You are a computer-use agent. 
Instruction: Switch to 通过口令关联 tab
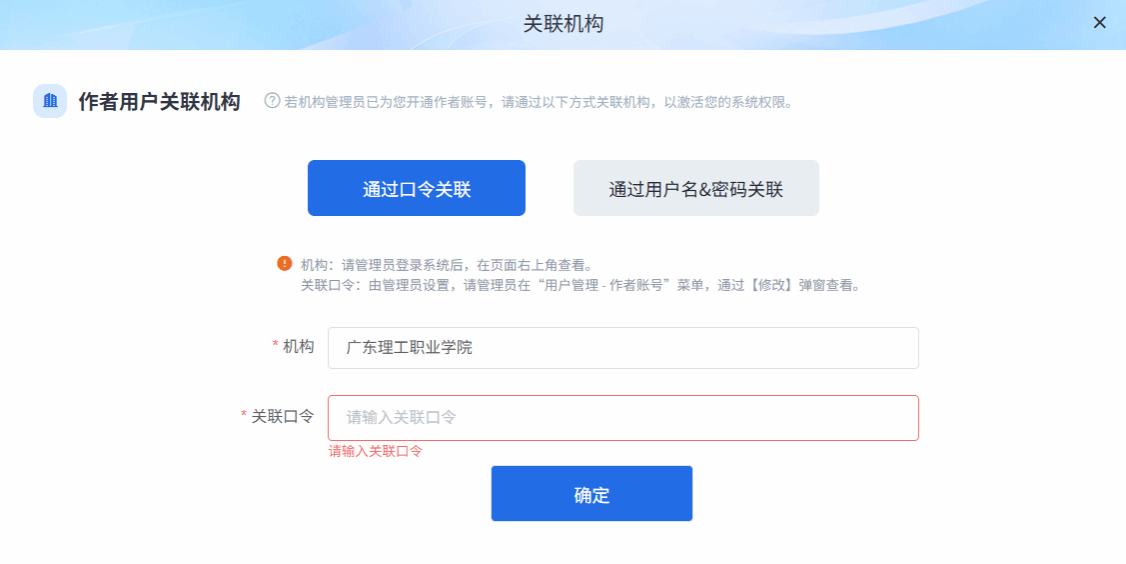coord(416,188)
